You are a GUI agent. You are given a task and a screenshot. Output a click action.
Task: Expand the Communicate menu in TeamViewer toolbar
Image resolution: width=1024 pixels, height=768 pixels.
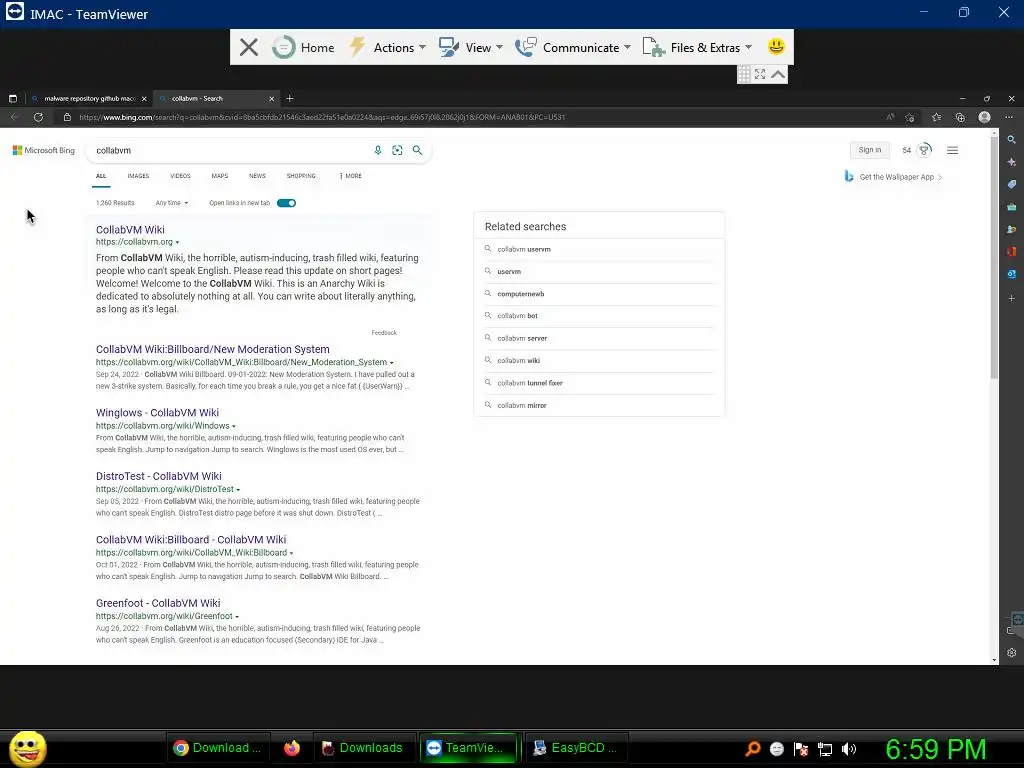pos(573,47)
